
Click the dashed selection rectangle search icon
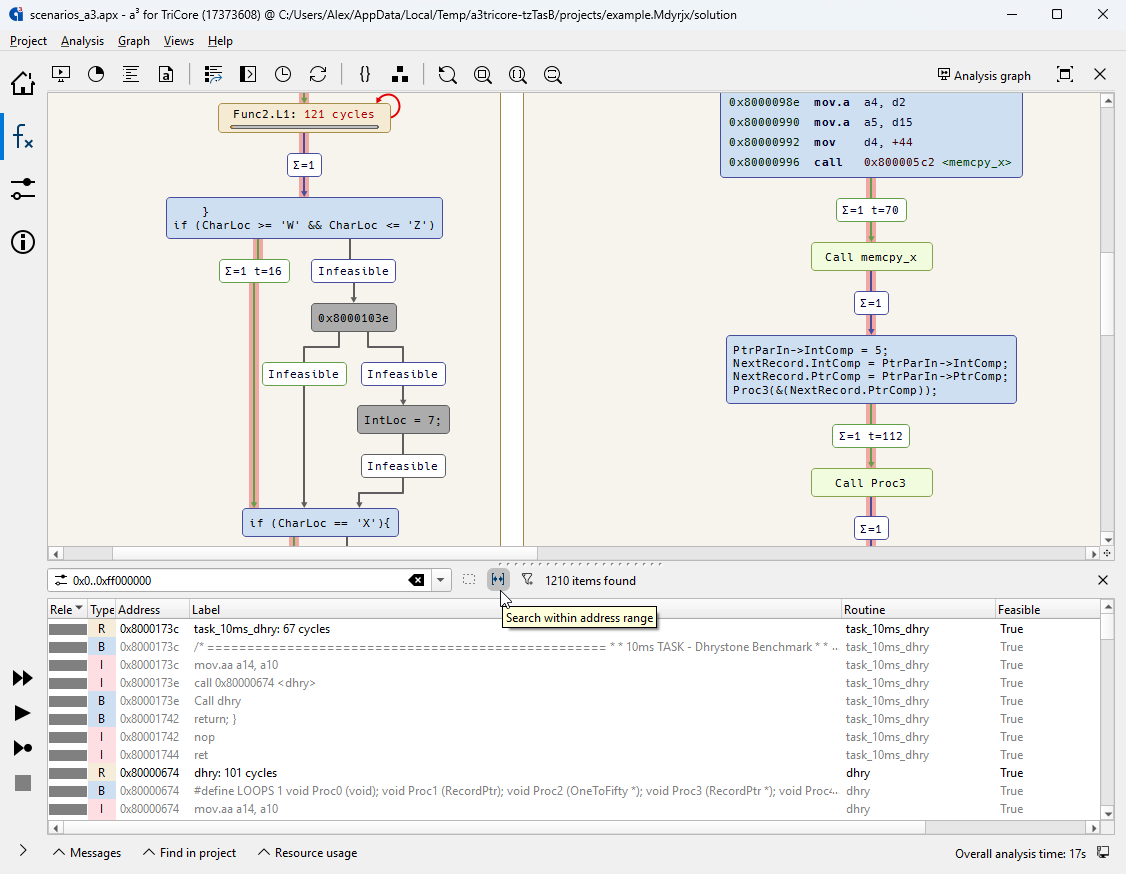click(469, 580)
